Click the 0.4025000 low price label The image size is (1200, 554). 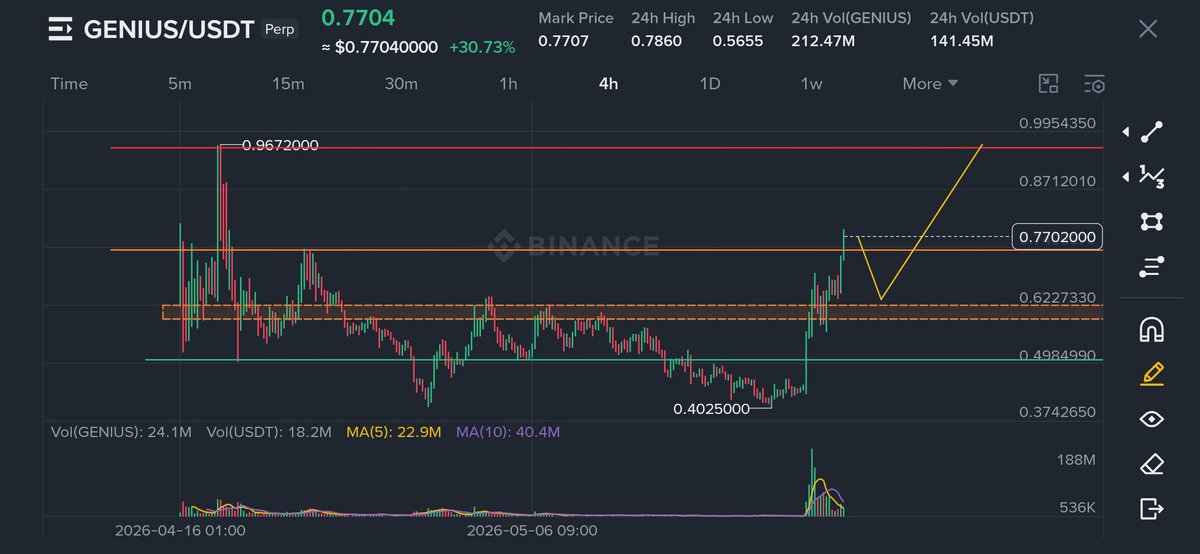pos(711,409)
